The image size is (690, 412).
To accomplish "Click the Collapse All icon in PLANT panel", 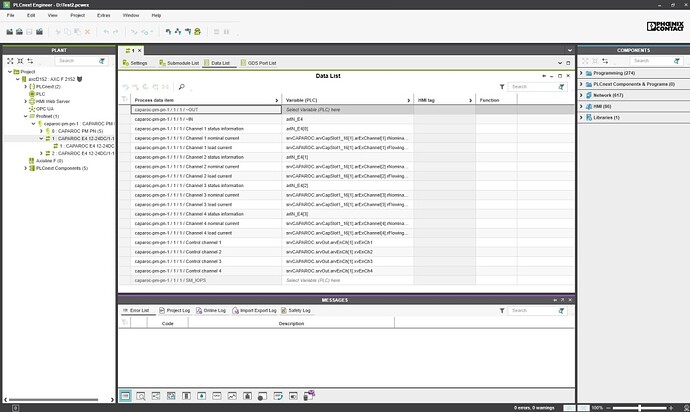I will coord(20,61).
